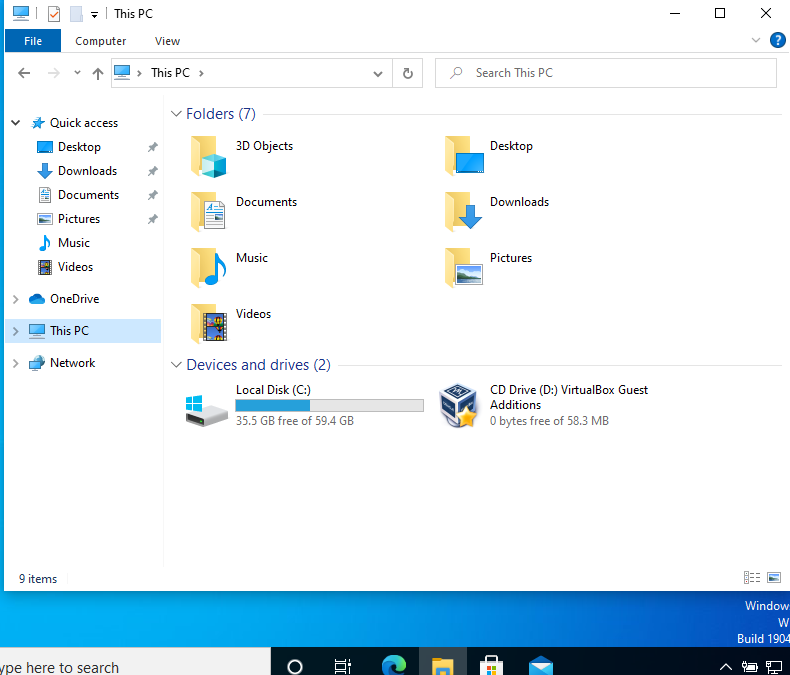This screenshot has width=790, height=675.
Task: Select the Documents folder in main pane
Action: pyautogui.click(x=244, y=212)
